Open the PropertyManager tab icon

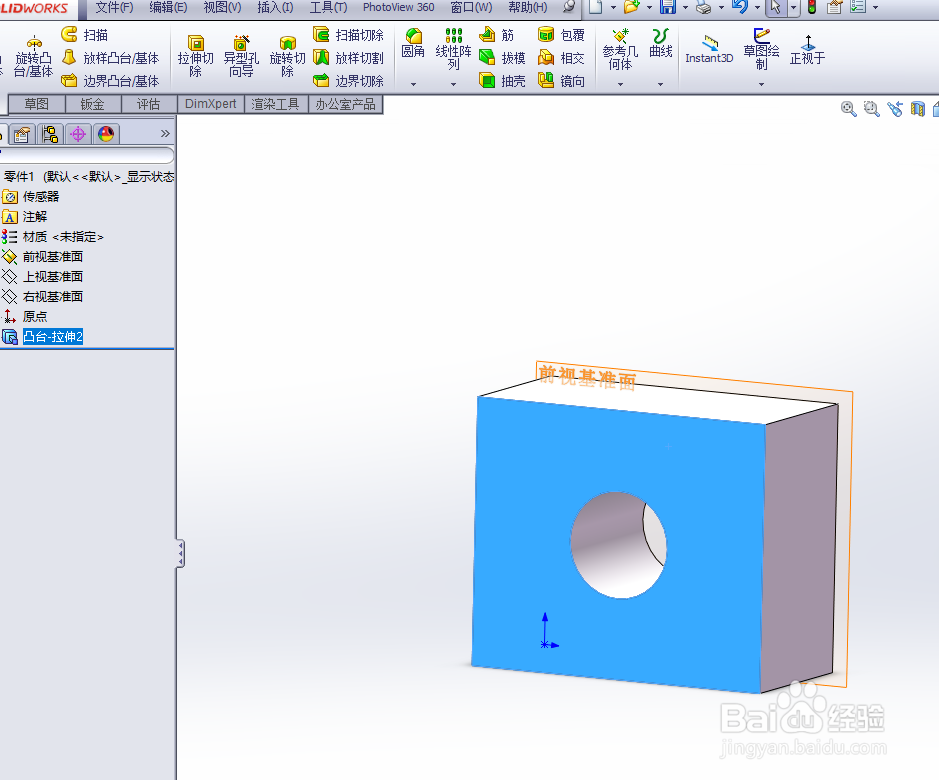pyautogui.click(x=22, y=134)
